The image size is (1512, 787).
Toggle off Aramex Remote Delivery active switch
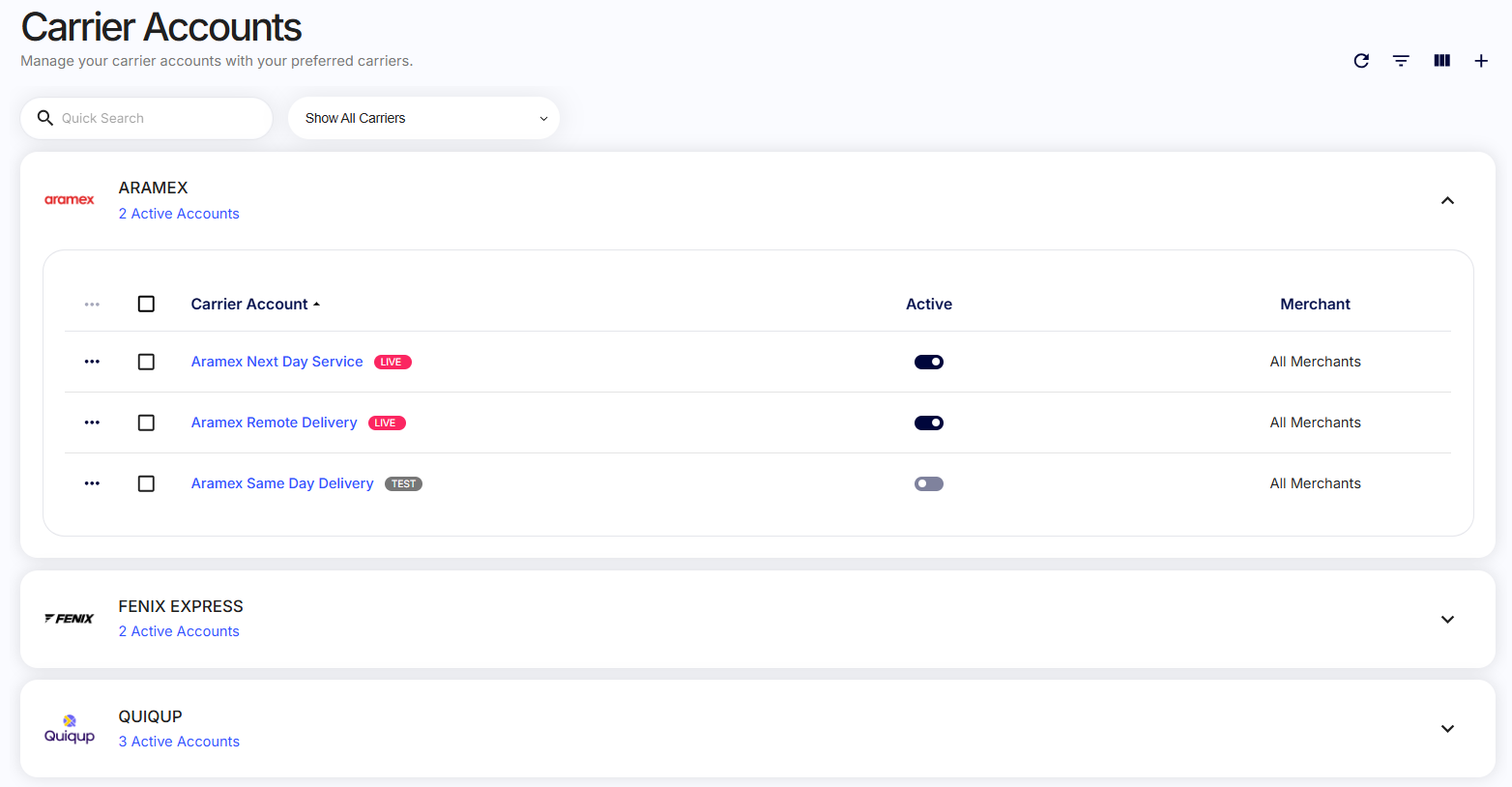929,423
